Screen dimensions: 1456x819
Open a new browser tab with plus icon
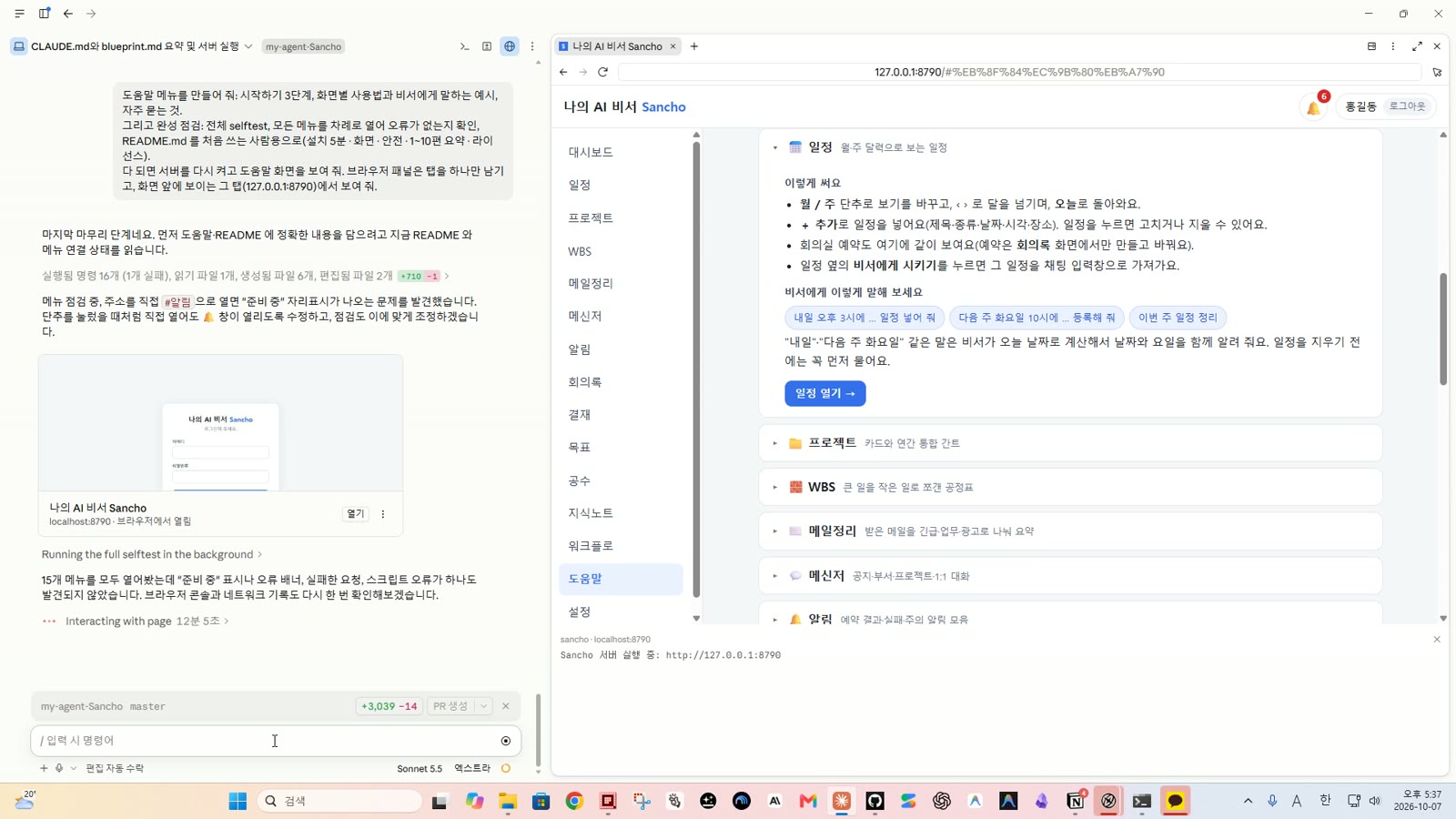(694, 46)
